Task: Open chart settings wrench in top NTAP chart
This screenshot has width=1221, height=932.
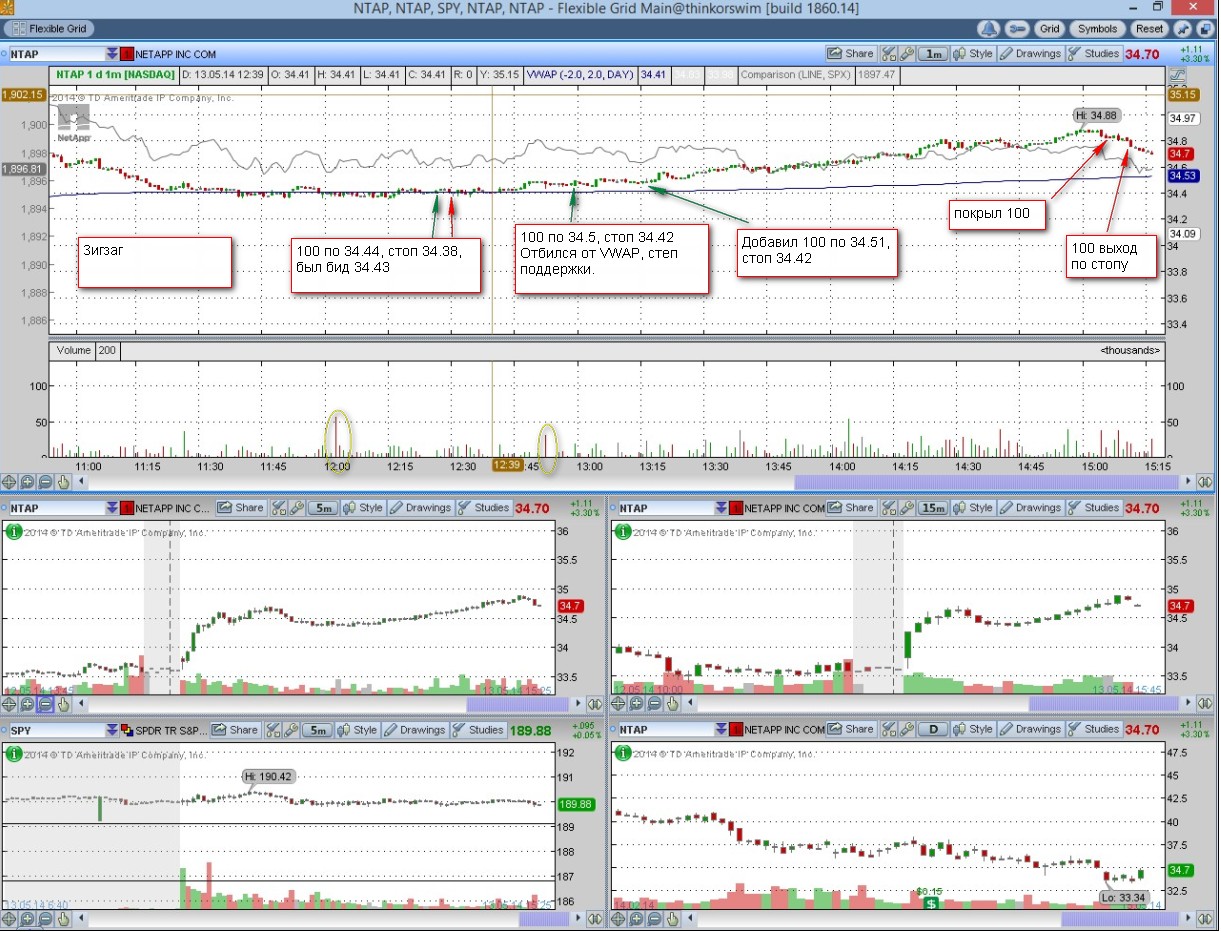Action: [907, 54]
